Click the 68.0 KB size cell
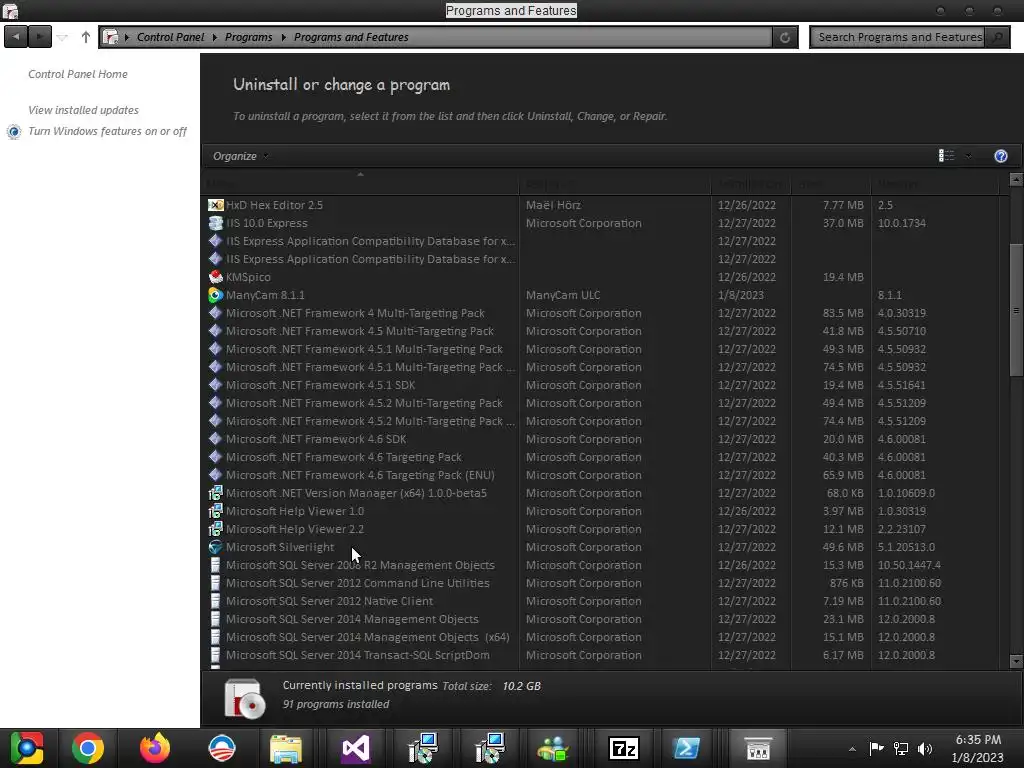The height and width of the screenshot is (768, 1024). pyautogui.click(x=845, y=493)
